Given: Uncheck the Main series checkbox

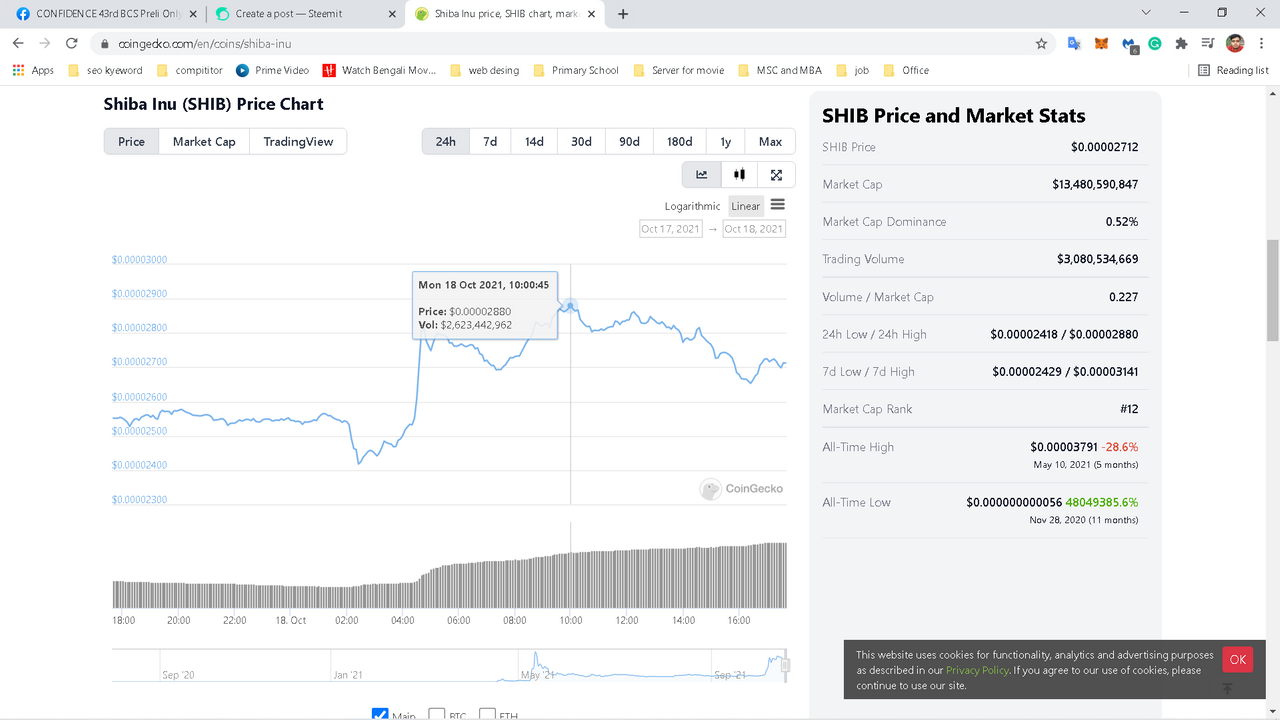Looking at the screenshot, I should pyautogui.click(x=380, y=714).
